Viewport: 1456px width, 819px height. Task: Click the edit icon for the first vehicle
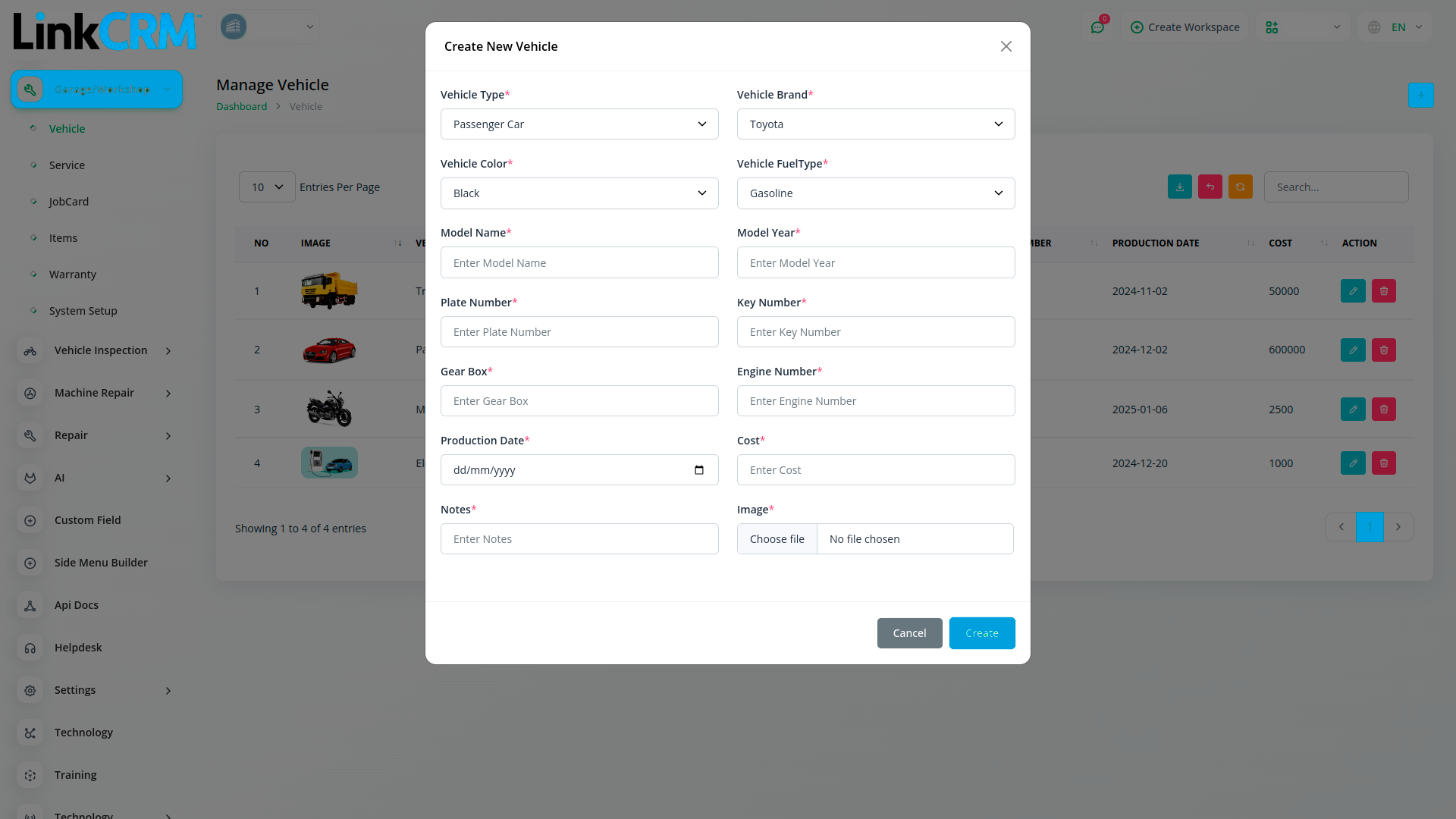tap(1353, 291)
